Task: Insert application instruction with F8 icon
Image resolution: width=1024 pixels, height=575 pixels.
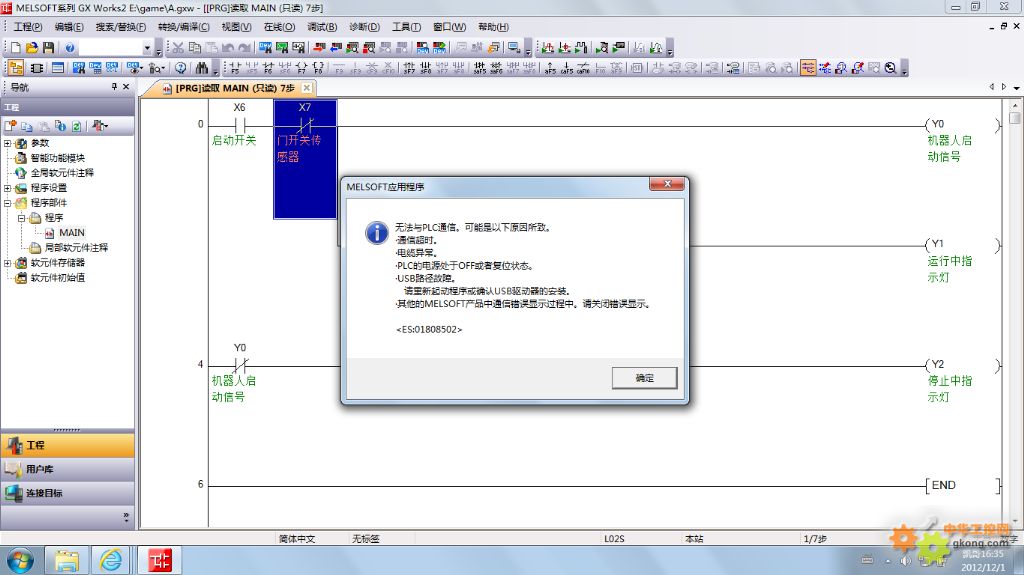Action: (318, 68)
